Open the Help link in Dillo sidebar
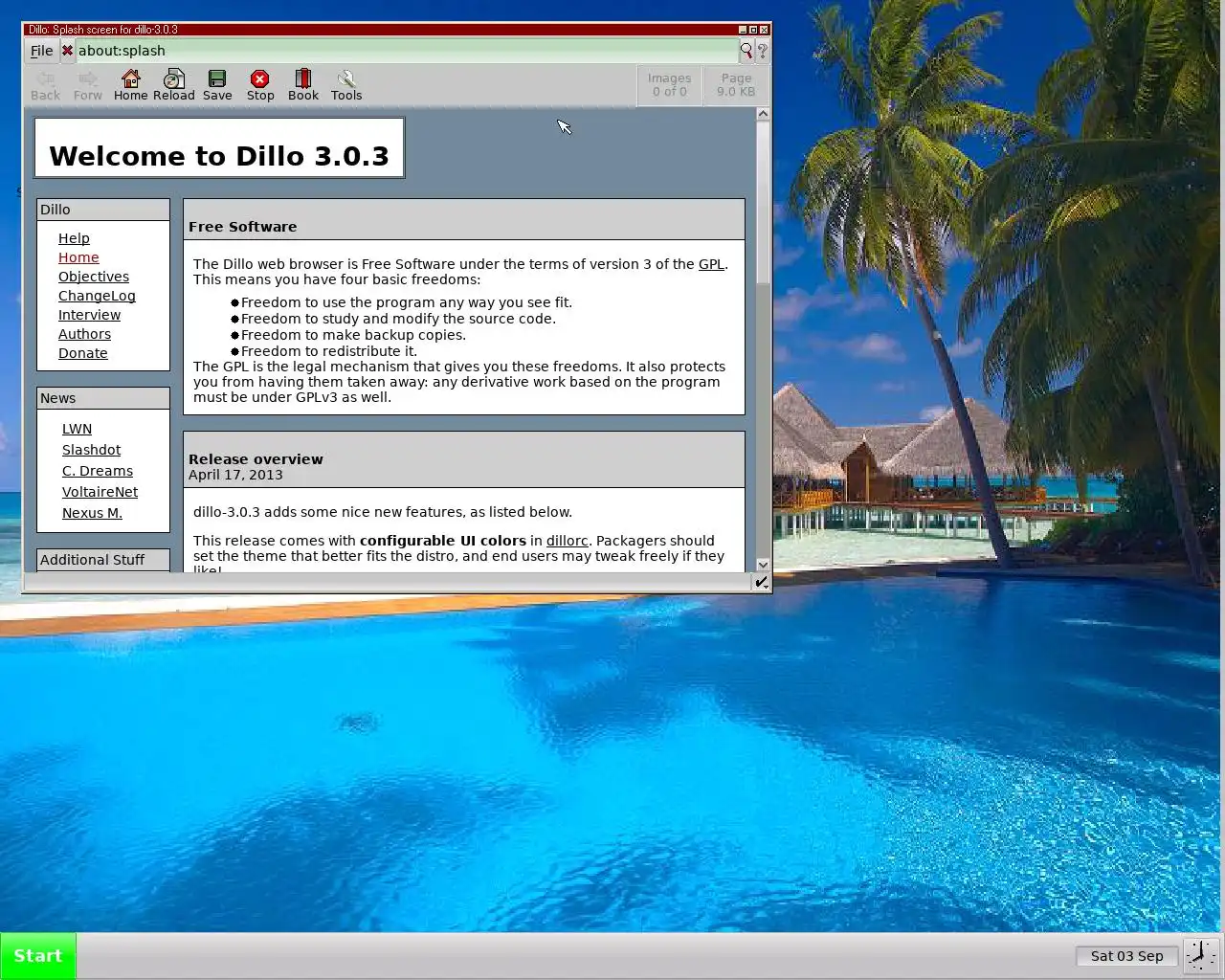 point(74,238)
